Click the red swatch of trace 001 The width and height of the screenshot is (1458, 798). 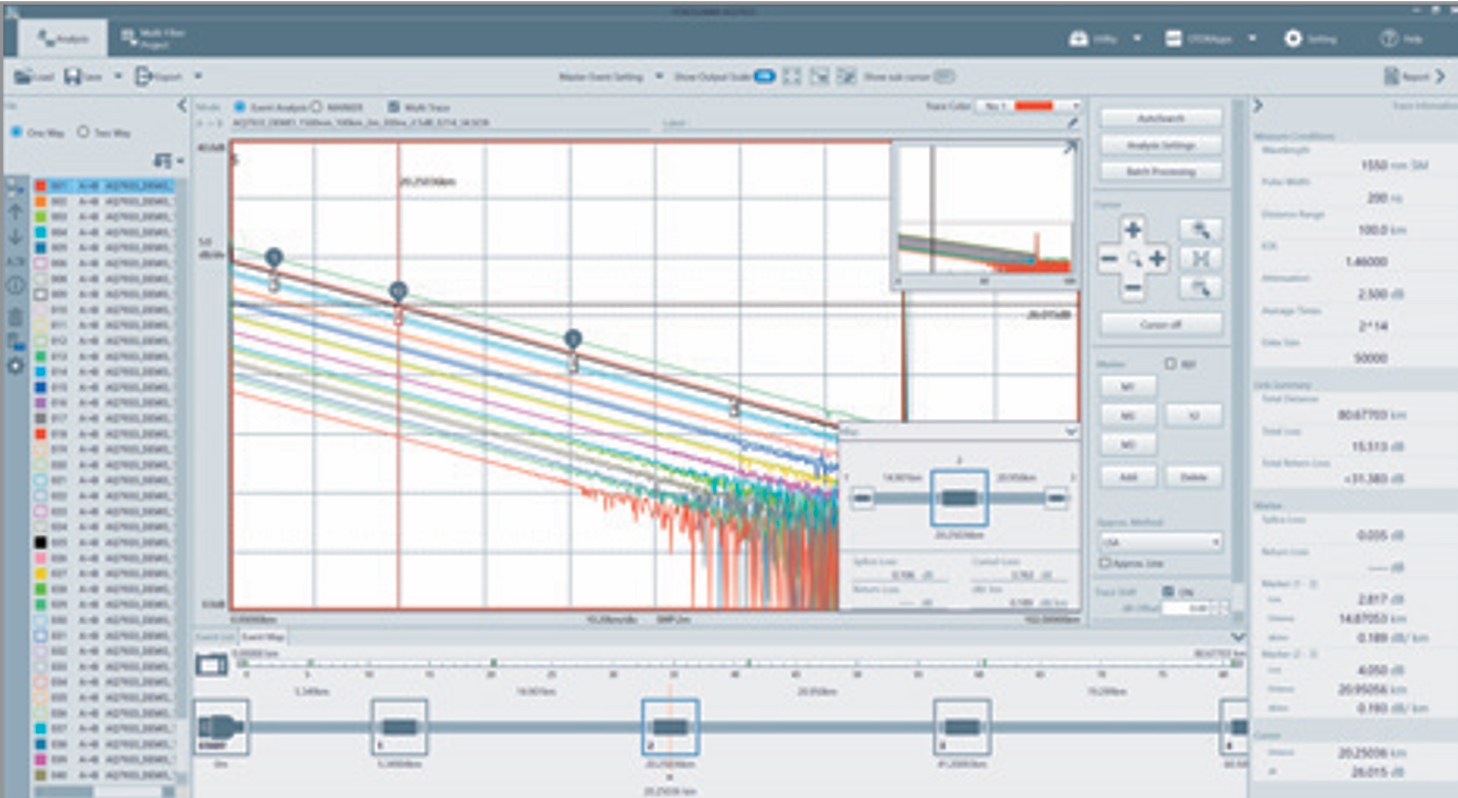point(41,186)
